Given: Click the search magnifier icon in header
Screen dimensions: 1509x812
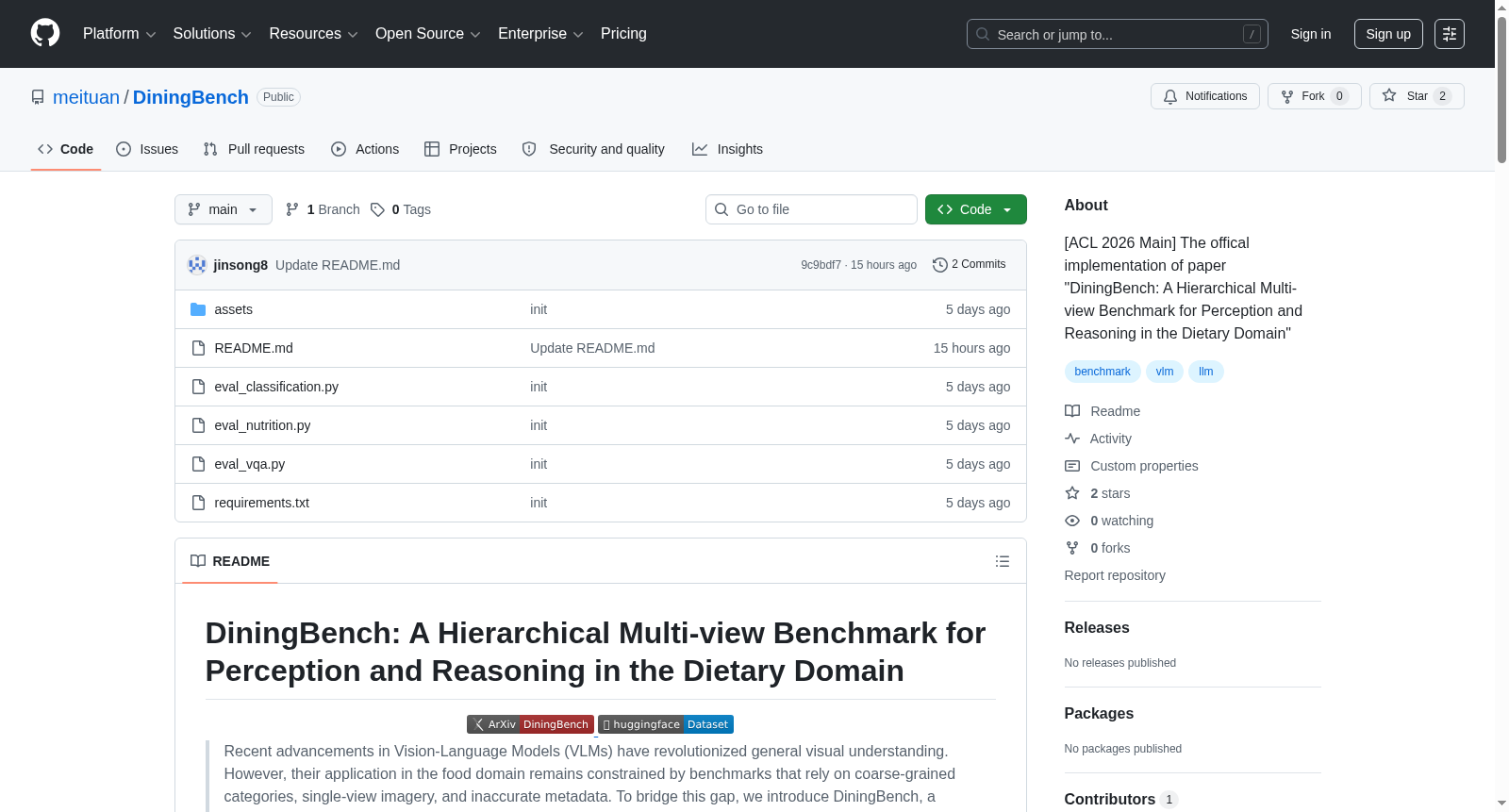Looking at the screenshot, I should point(983,34).
